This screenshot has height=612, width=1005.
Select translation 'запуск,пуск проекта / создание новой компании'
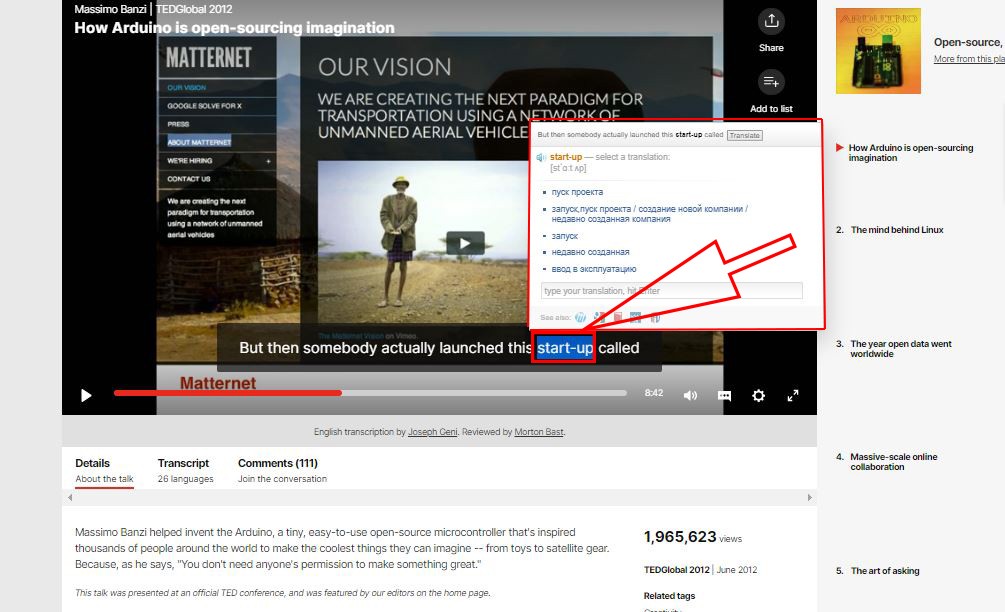click(x=649, y=213)
